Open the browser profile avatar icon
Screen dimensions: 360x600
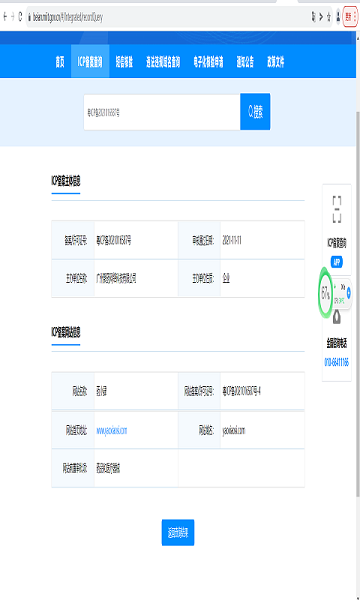pos(338,16)
